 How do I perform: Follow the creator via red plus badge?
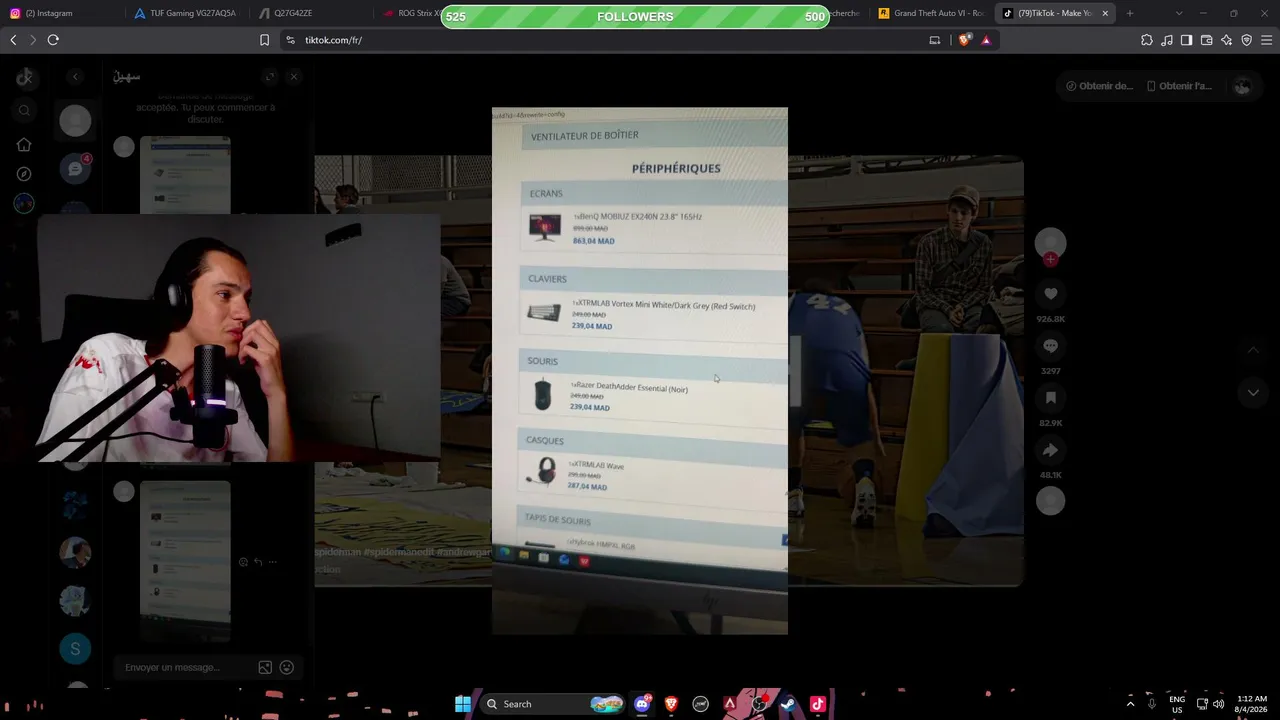tap(1050, 260)
